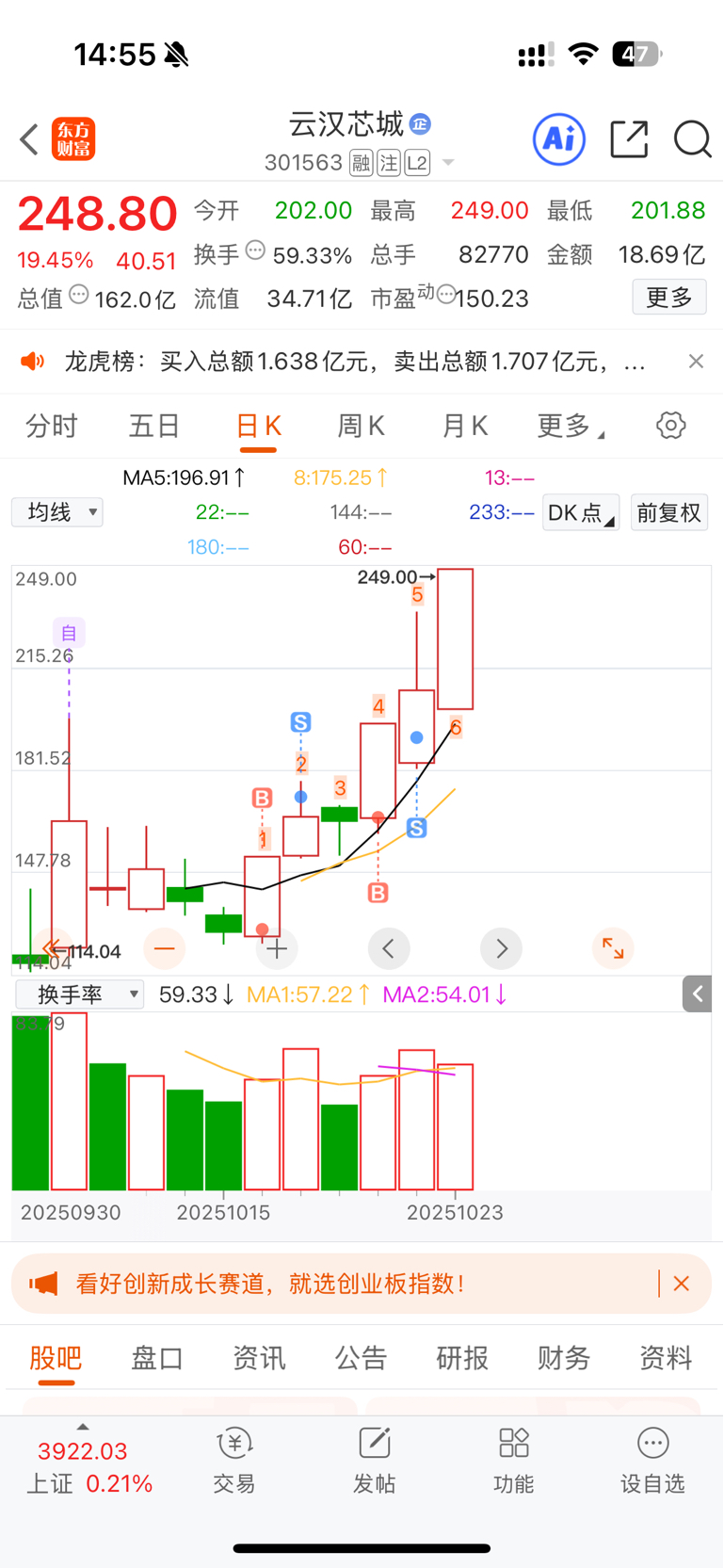
Task: Open the Ai assistant icon
Action: pyautogui.click(x=559, y=139)
